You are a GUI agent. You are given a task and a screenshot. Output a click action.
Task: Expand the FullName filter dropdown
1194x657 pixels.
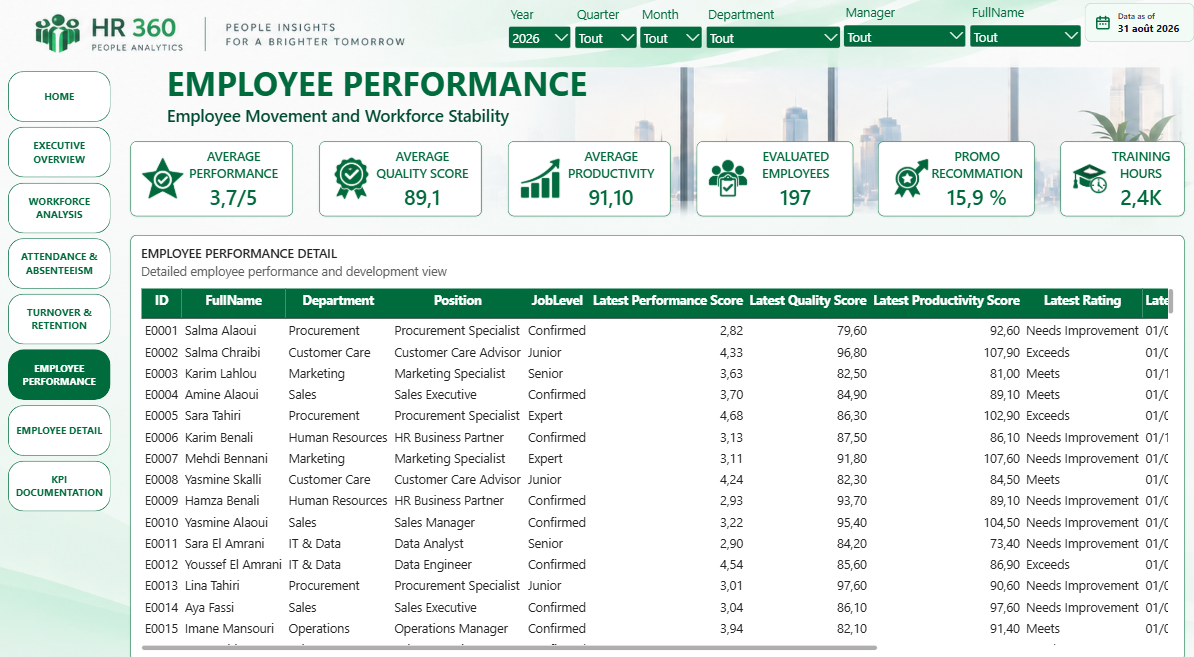coord(1025,37)
